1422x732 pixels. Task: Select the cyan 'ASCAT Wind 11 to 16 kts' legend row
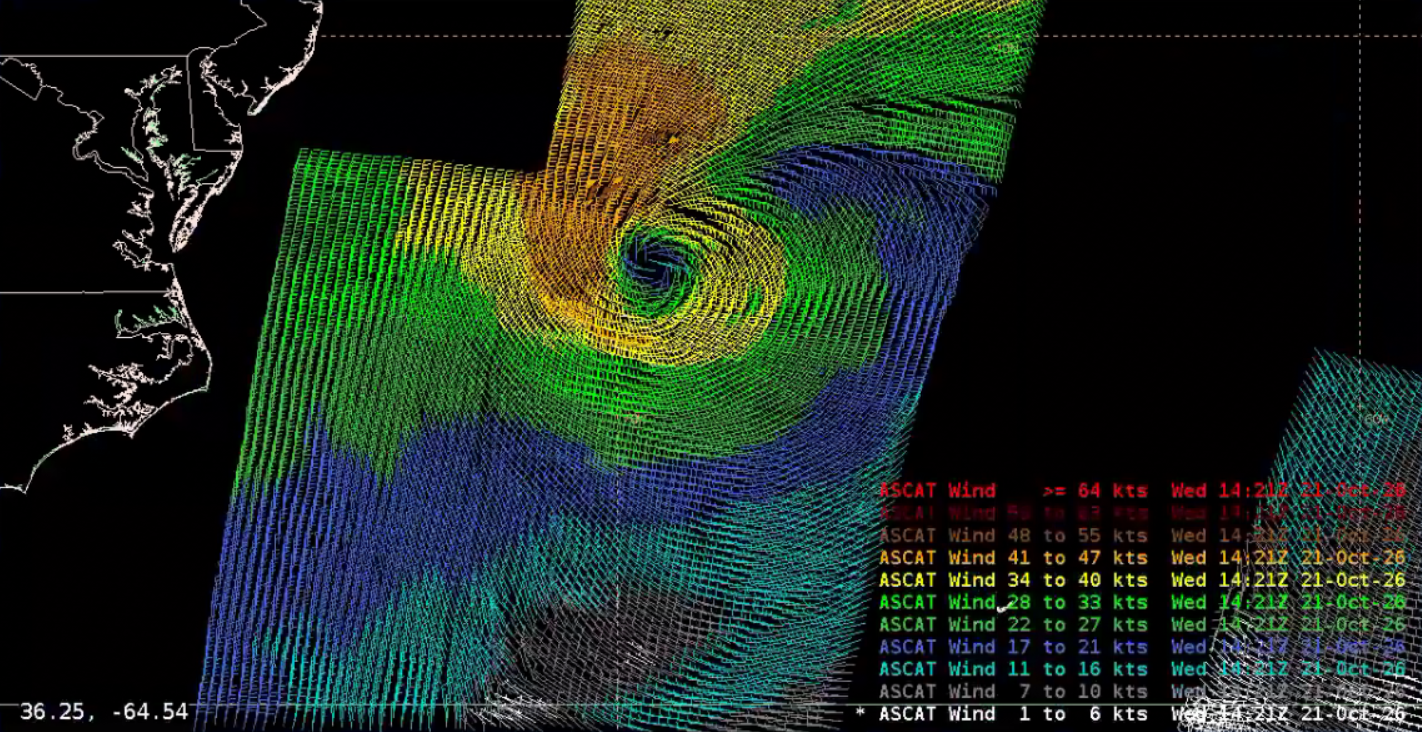(x=1142, y=669)
